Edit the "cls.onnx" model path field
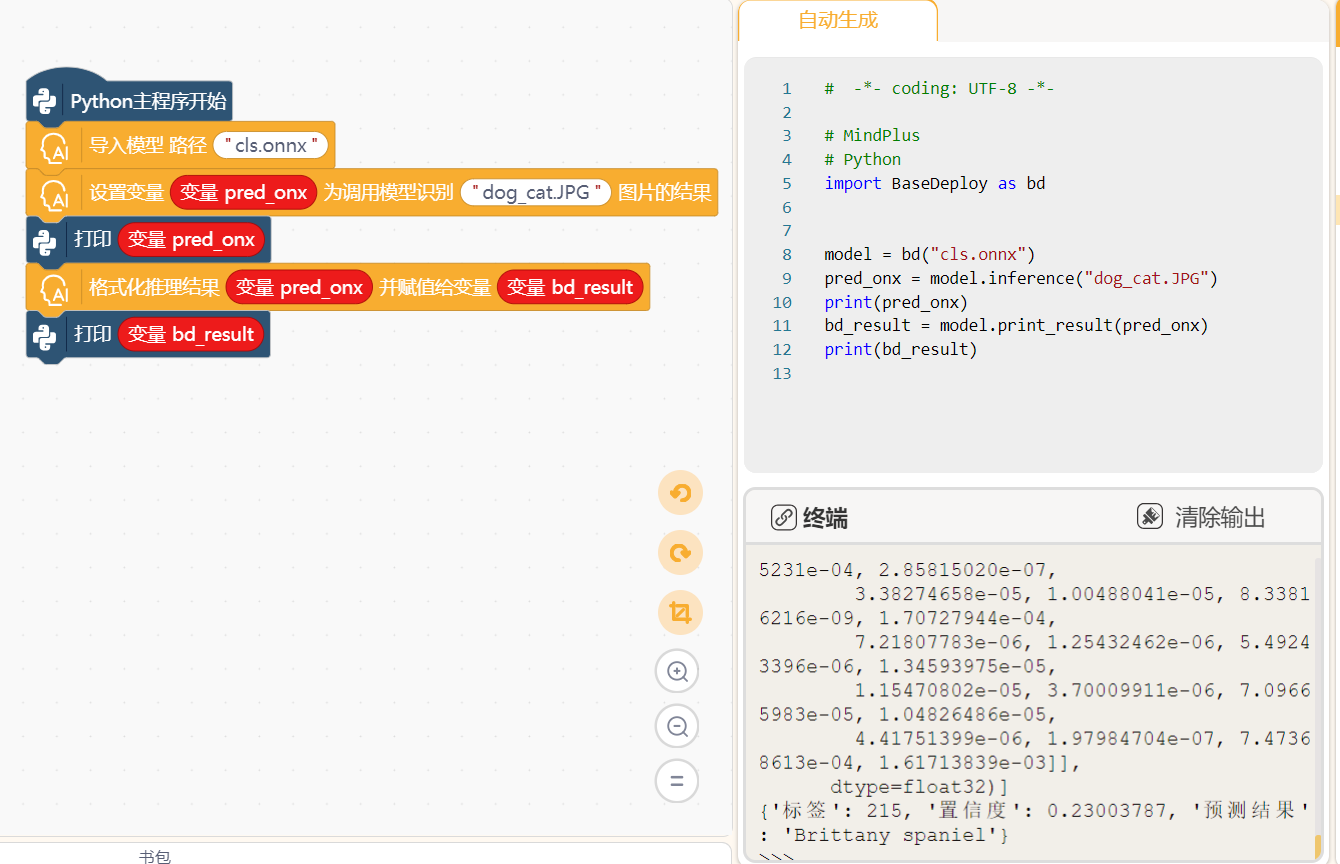This screenshot has width=1340, height=864. [271, 146]
